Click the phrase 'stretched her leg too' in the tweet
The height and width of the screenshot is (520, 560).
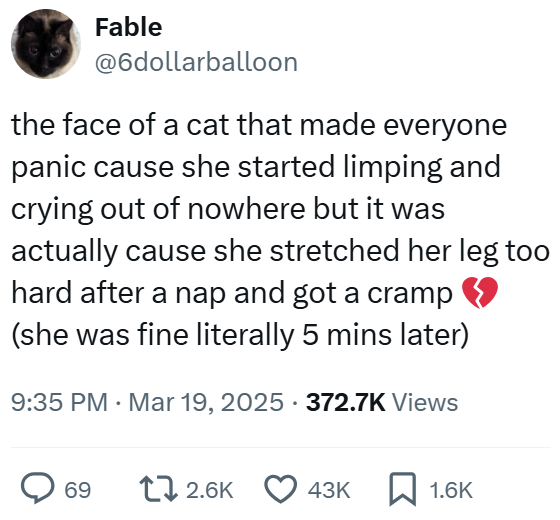(409, 250)
